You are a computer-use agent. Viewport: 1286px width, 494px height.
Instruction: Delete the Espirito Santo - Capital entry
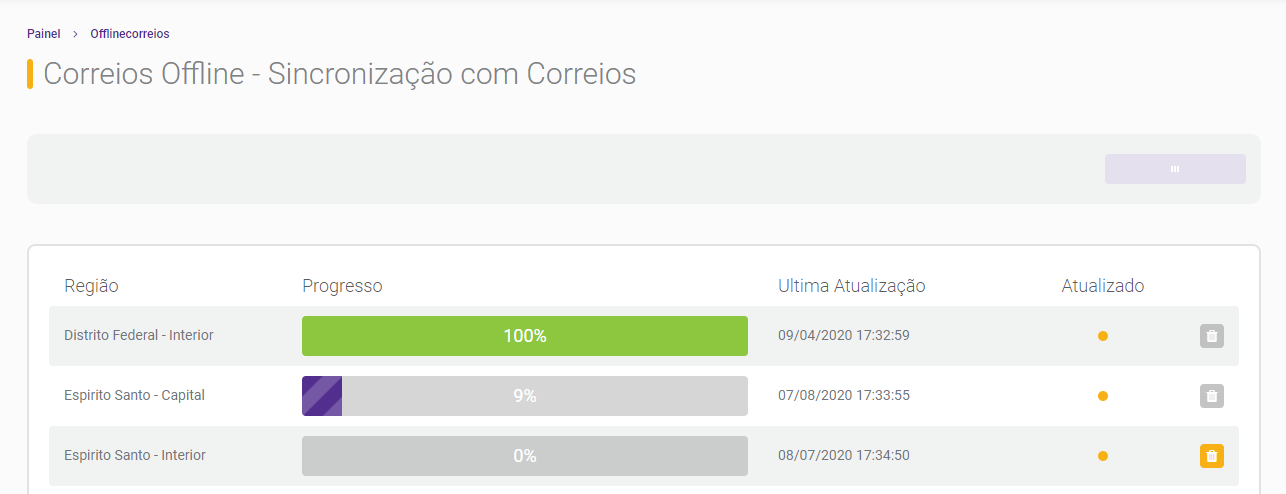point(1211,396)
